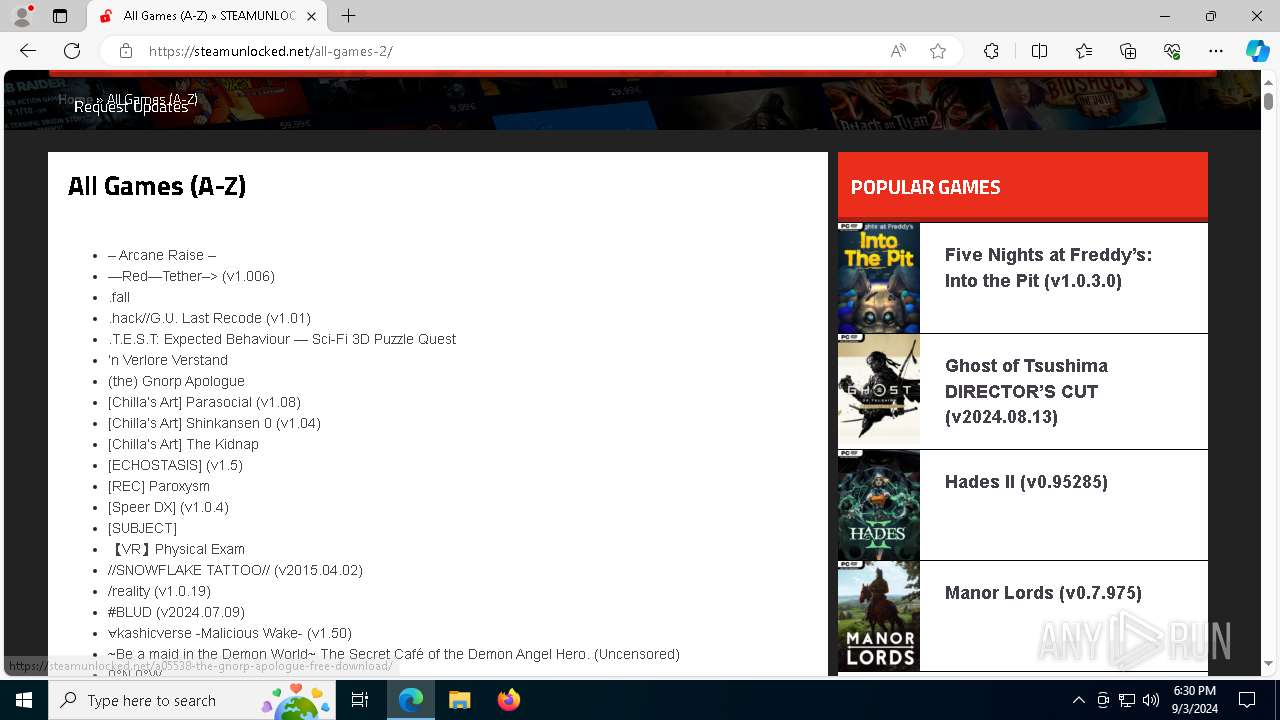Open the .fall game link
The image size is (1280, 720).
coord(119,297)
